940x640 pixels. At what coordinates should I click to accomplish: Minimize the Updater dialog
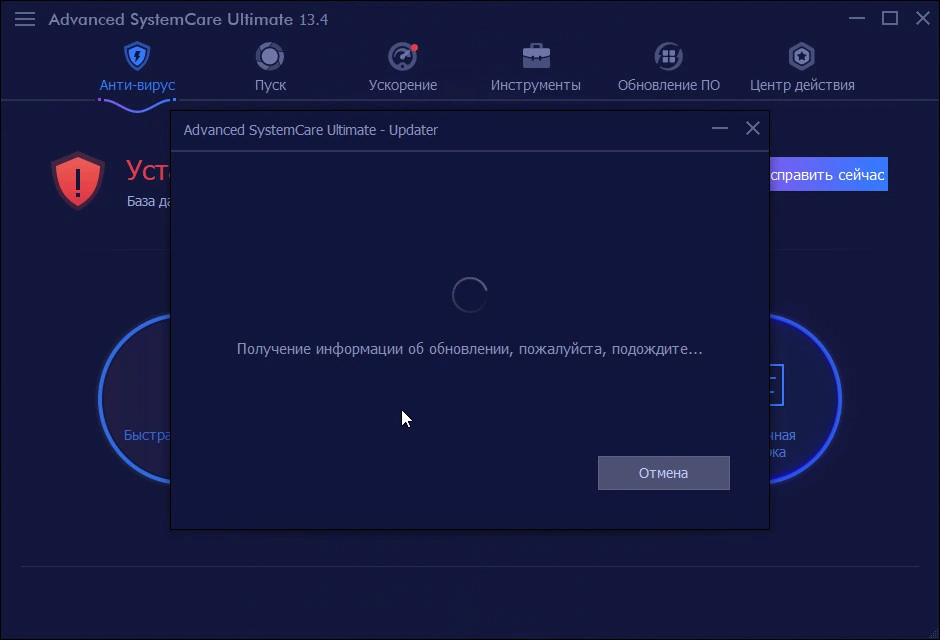coord(720,128)
